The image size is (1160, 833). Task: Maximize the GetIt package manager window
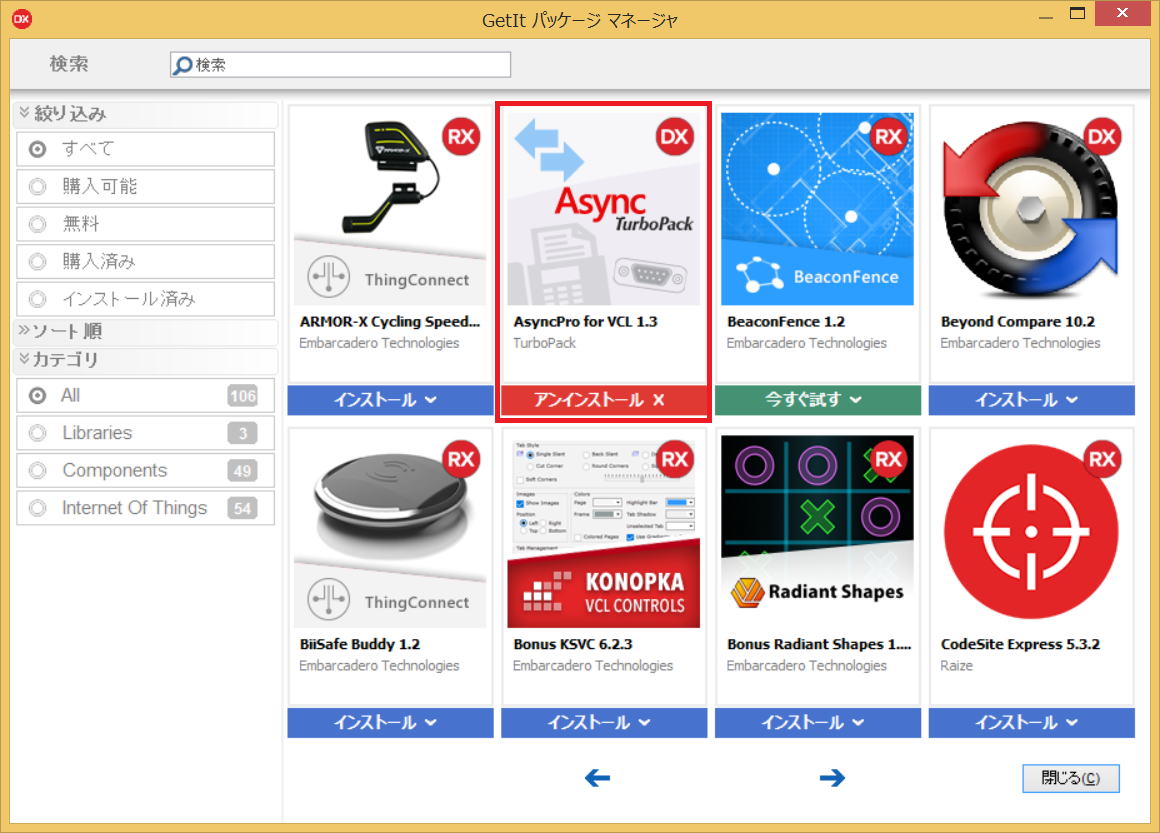click(1077, 13)
